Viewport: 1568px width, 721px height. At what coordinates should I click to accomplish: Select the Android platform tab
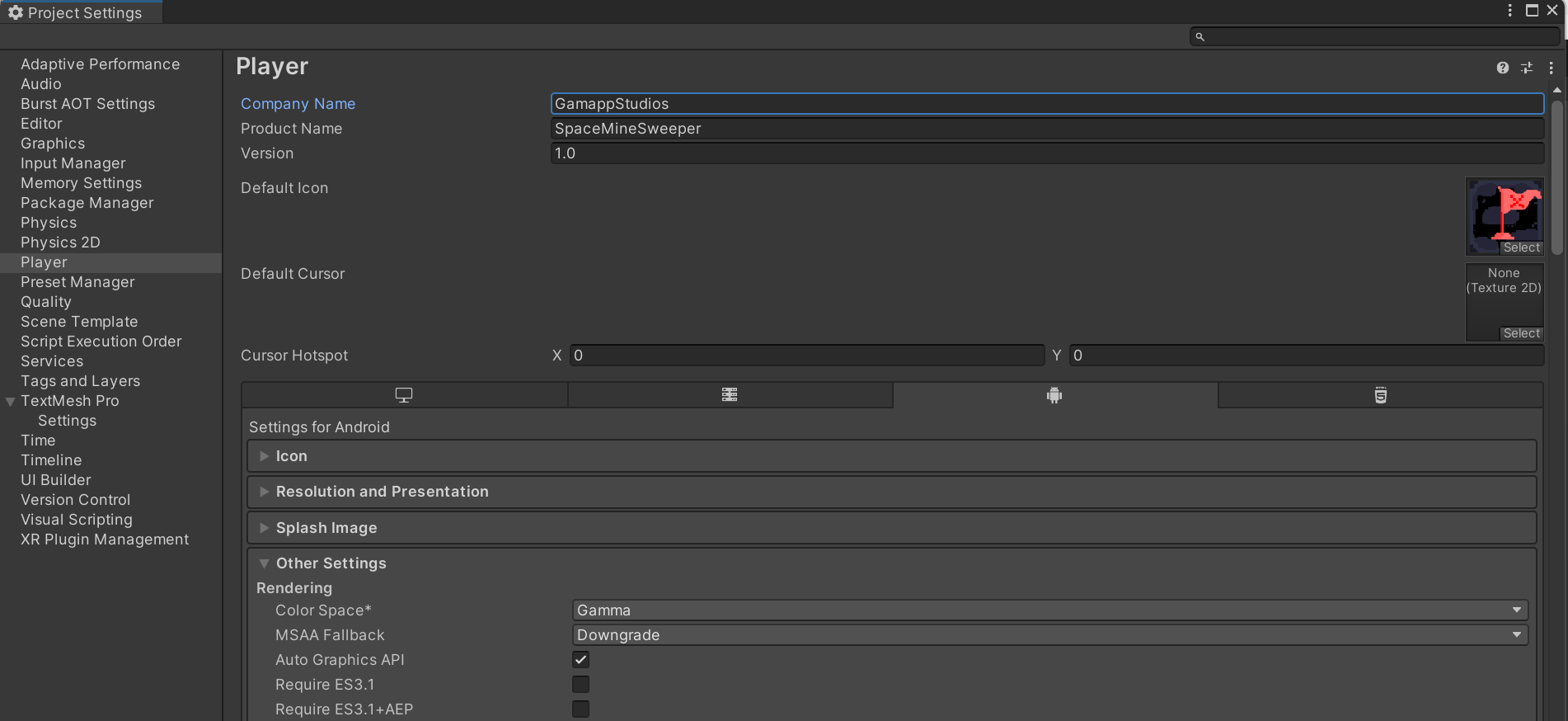[1054, 395]
